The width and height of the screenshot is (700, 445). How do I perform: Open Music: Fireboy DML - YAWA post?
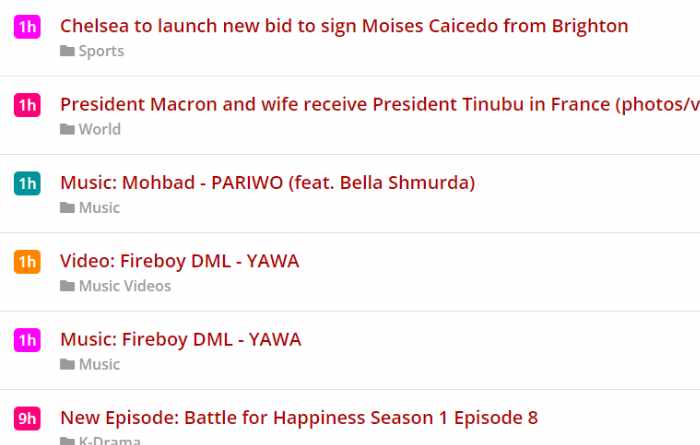click(x=181, y=340)
